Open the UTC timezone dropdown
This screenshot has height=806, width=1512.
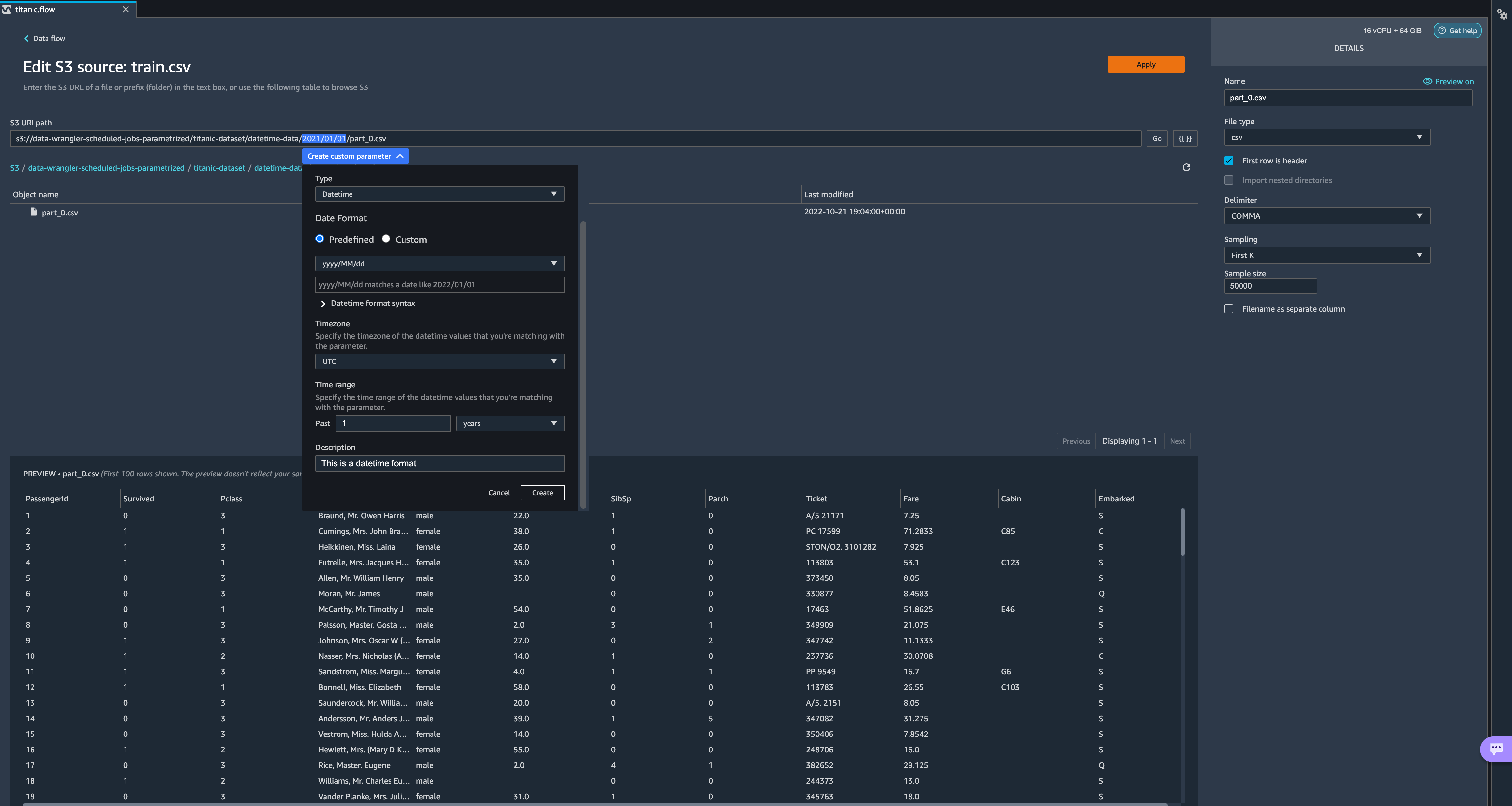[440, 361]
